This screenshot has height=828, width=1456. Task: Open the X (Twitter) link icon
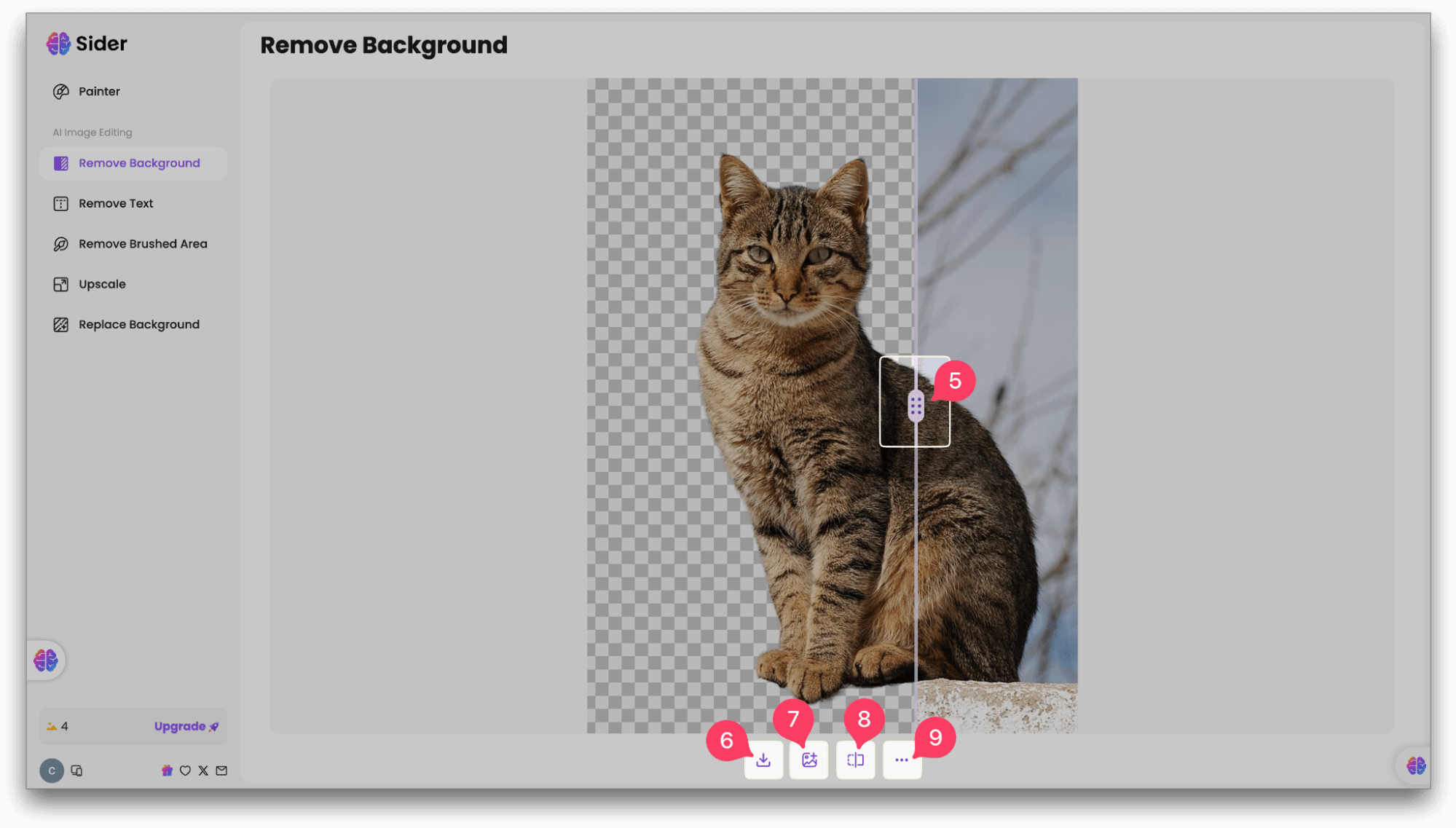203,770
